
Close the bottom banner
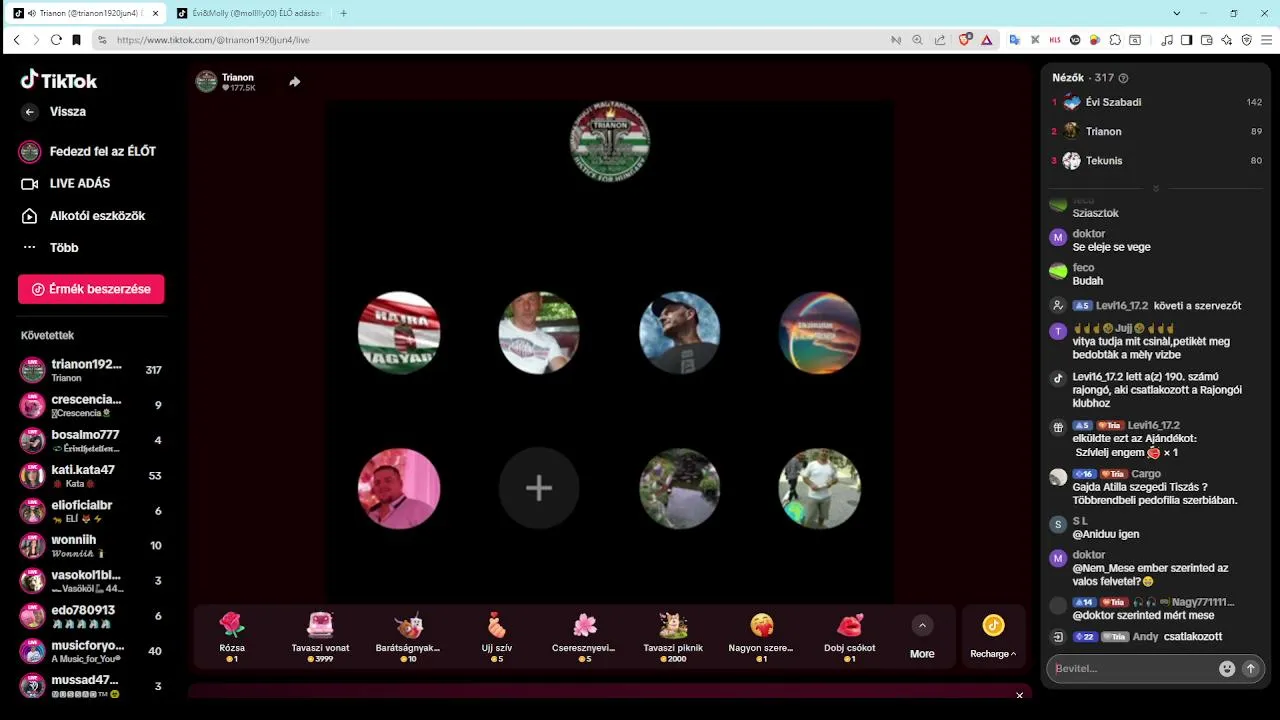[x=1019, y=695]
